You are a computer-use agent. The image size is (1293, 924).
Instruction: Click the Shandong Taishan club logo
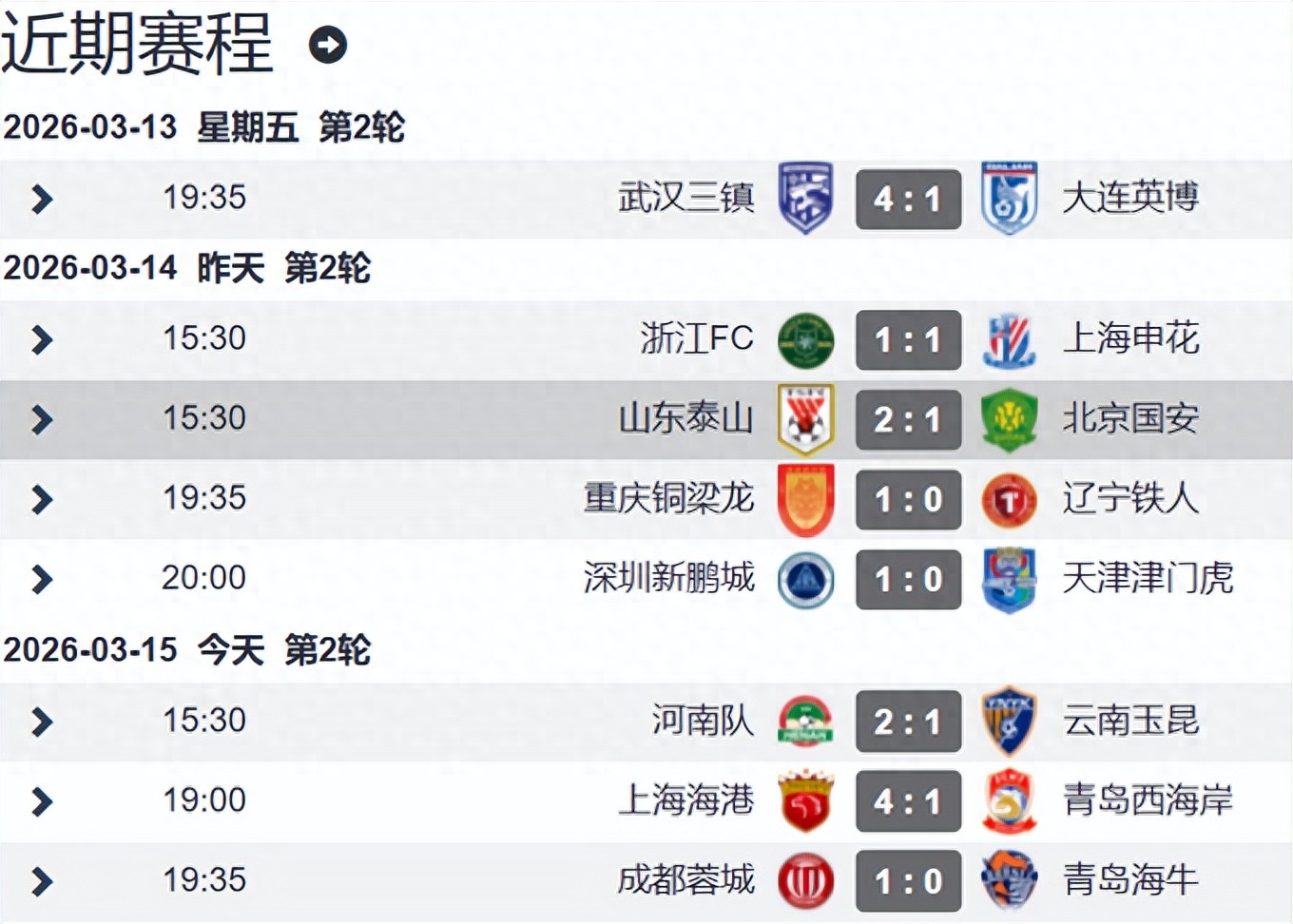click(x=806, y=419)
